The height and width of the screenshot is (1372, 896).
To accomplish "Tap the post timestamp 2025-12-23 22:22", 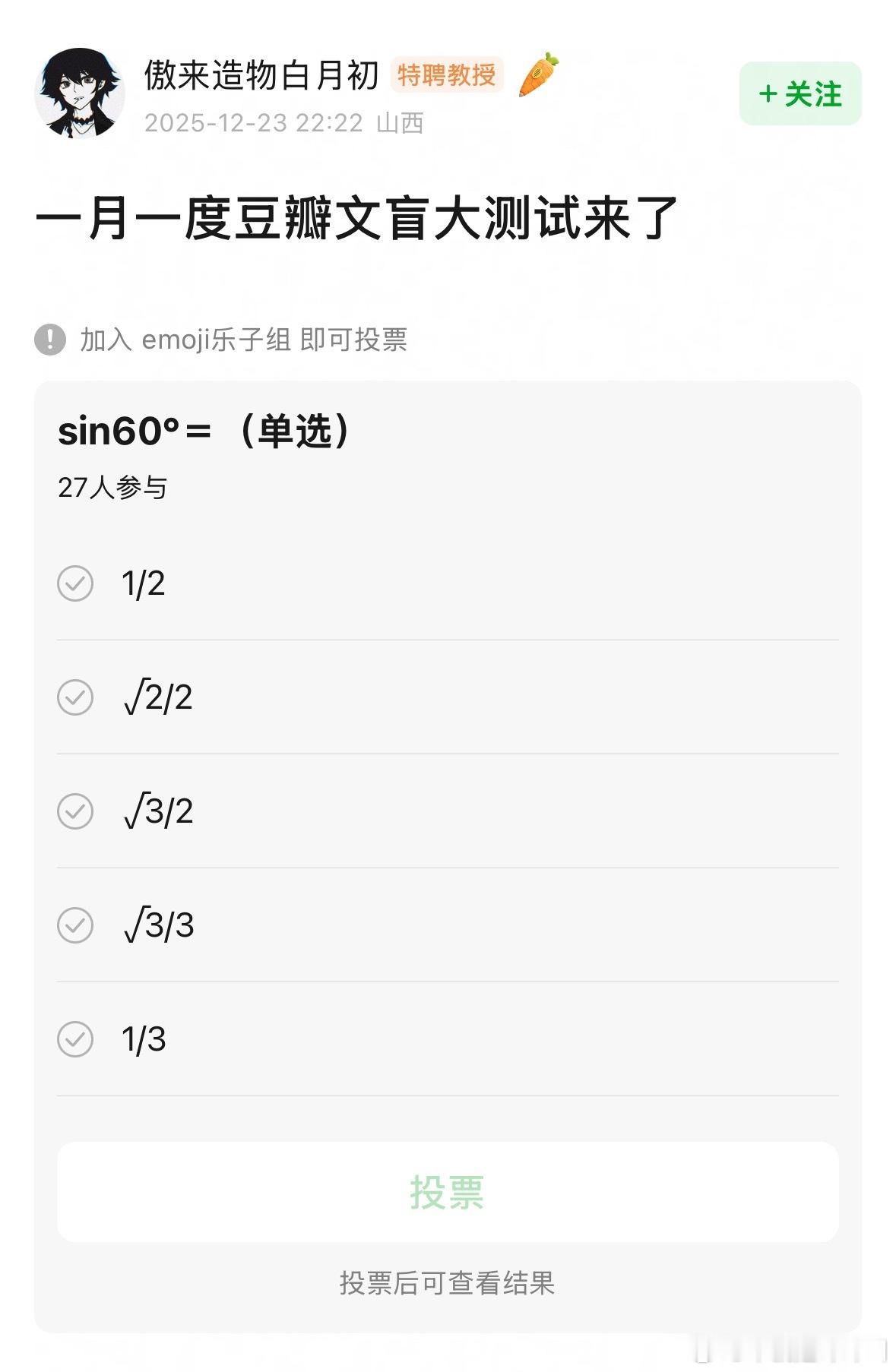I will coord(254,123).
